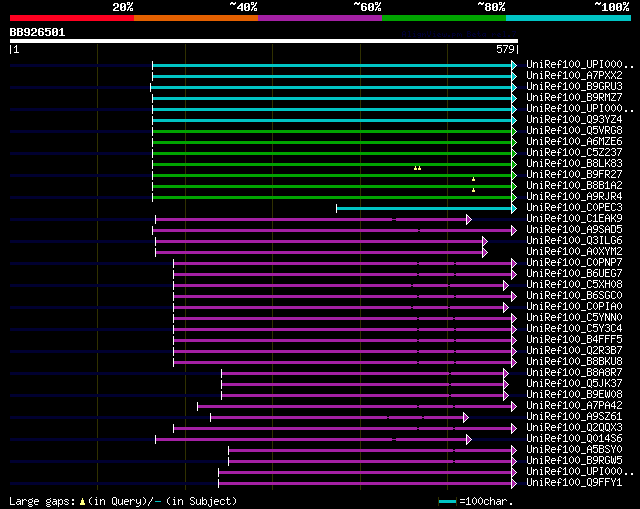Open hit label UniRef100_B8B1A2

[x=574, y=185]
